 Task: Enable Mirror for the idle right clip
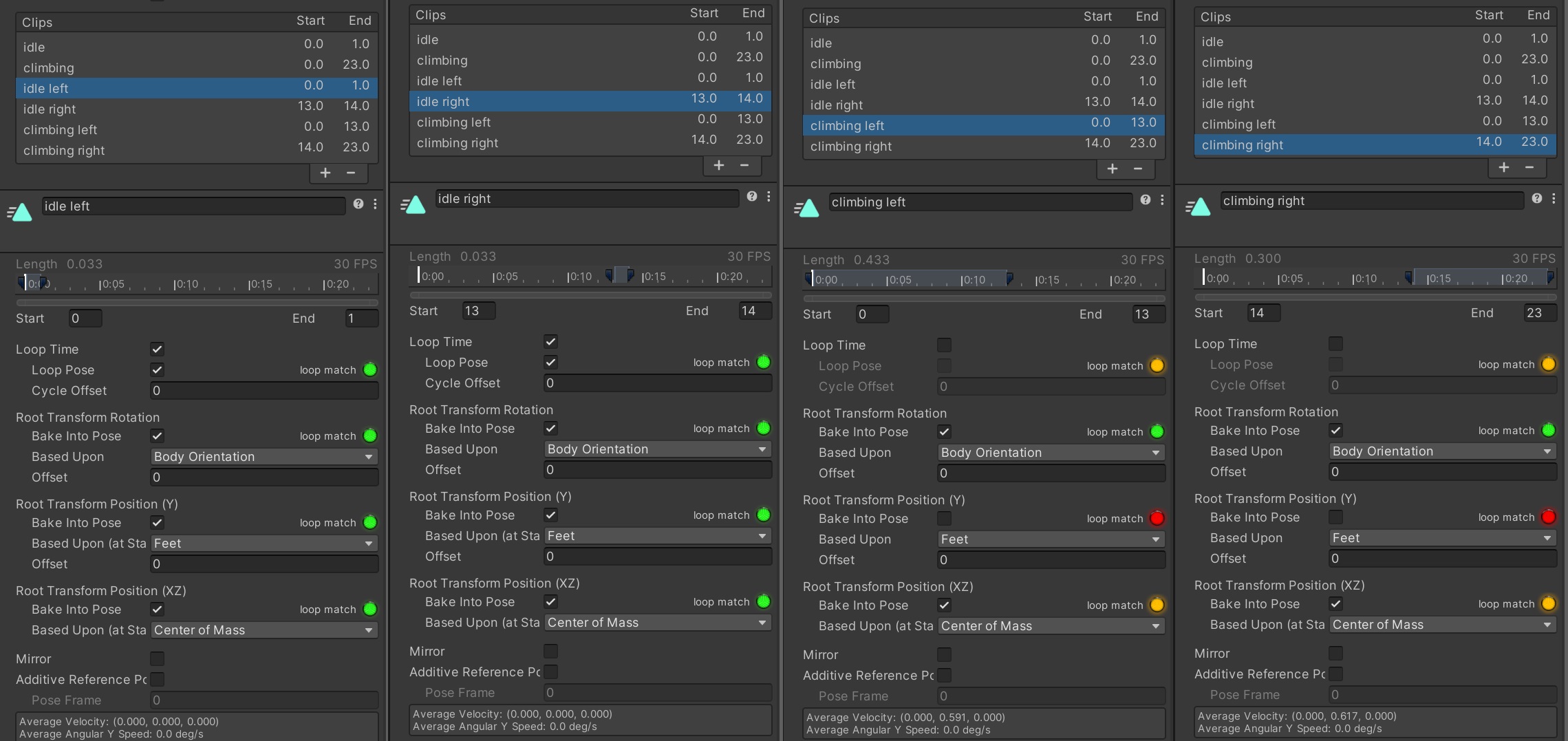(x=550, y=651)
